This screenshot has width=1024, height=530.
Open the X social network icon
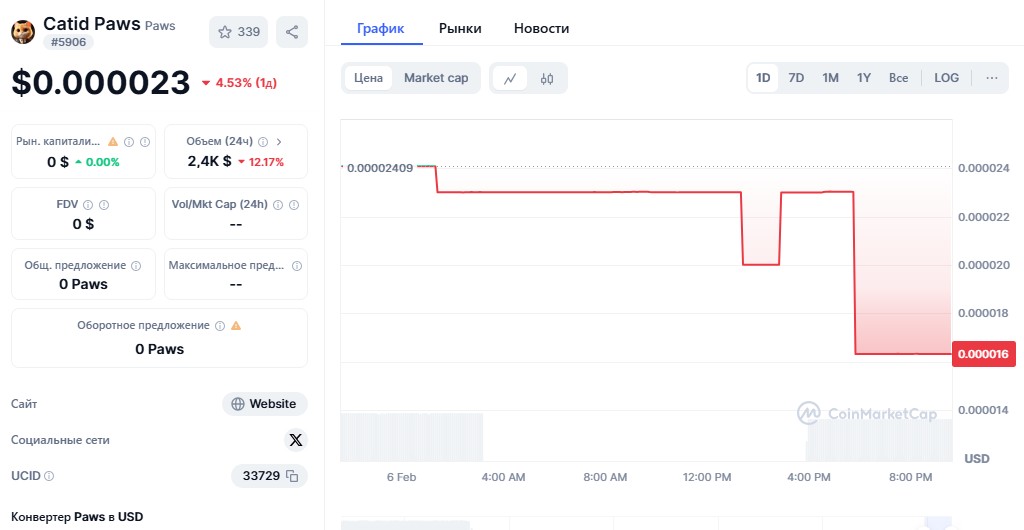295,440
